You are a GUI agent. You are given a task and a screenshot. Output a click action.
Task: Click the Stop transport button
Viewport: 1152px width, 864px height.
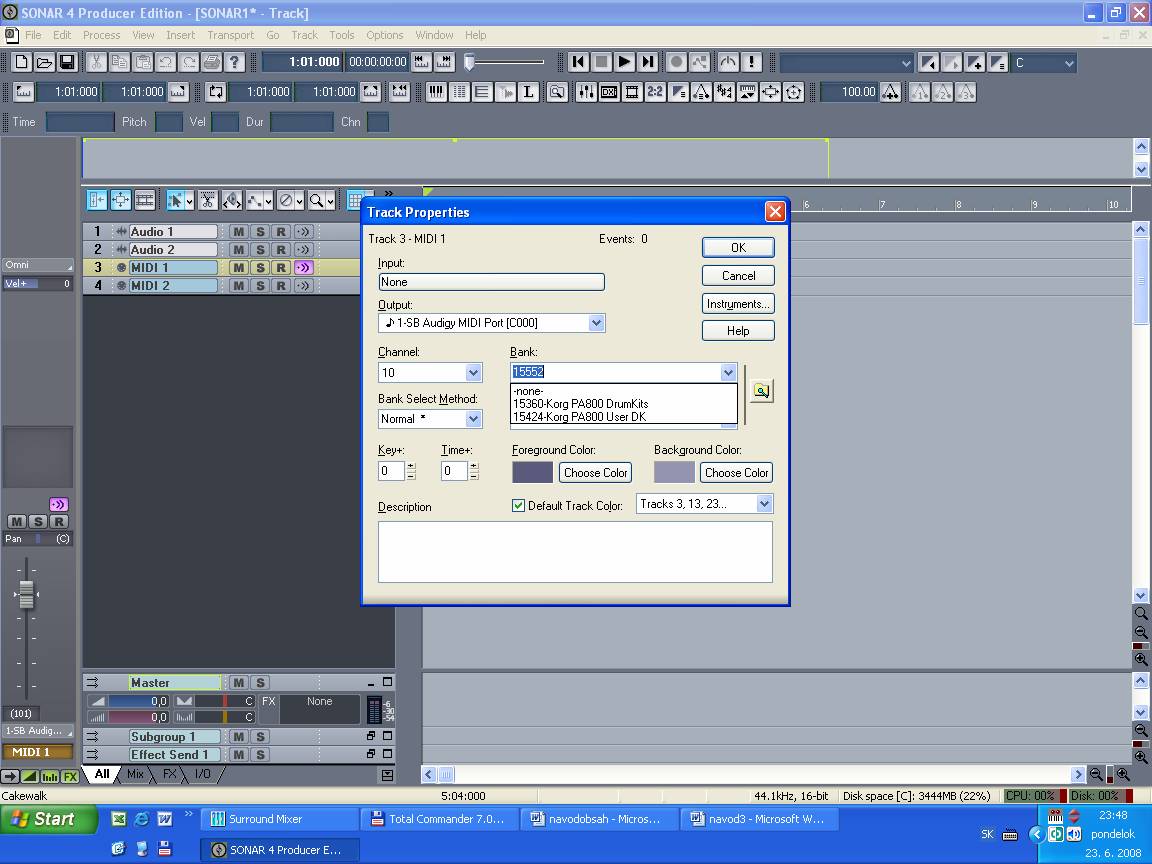602,62
